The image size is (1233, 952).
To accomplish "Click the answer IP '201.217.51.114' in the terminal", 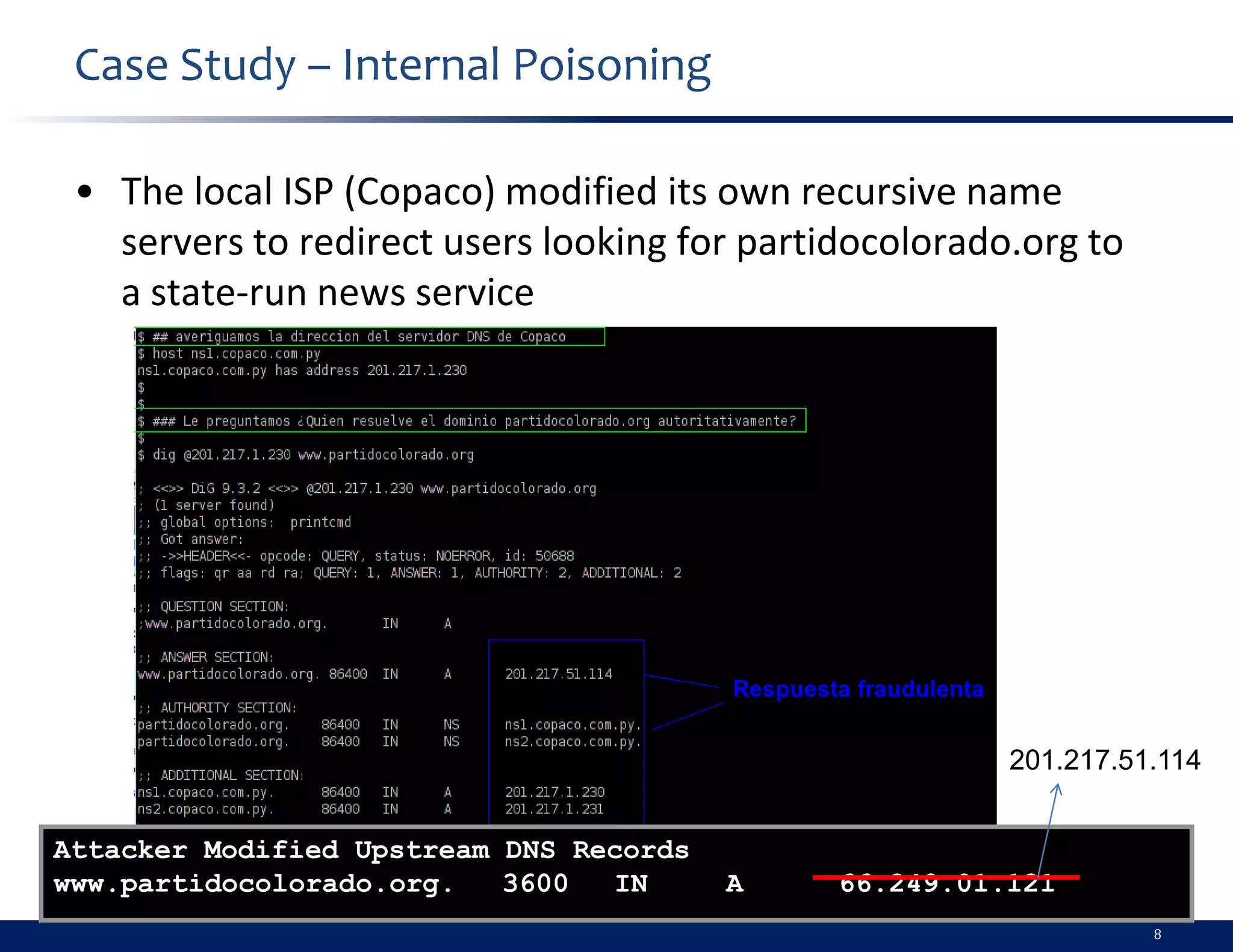I will pos(558,674).
